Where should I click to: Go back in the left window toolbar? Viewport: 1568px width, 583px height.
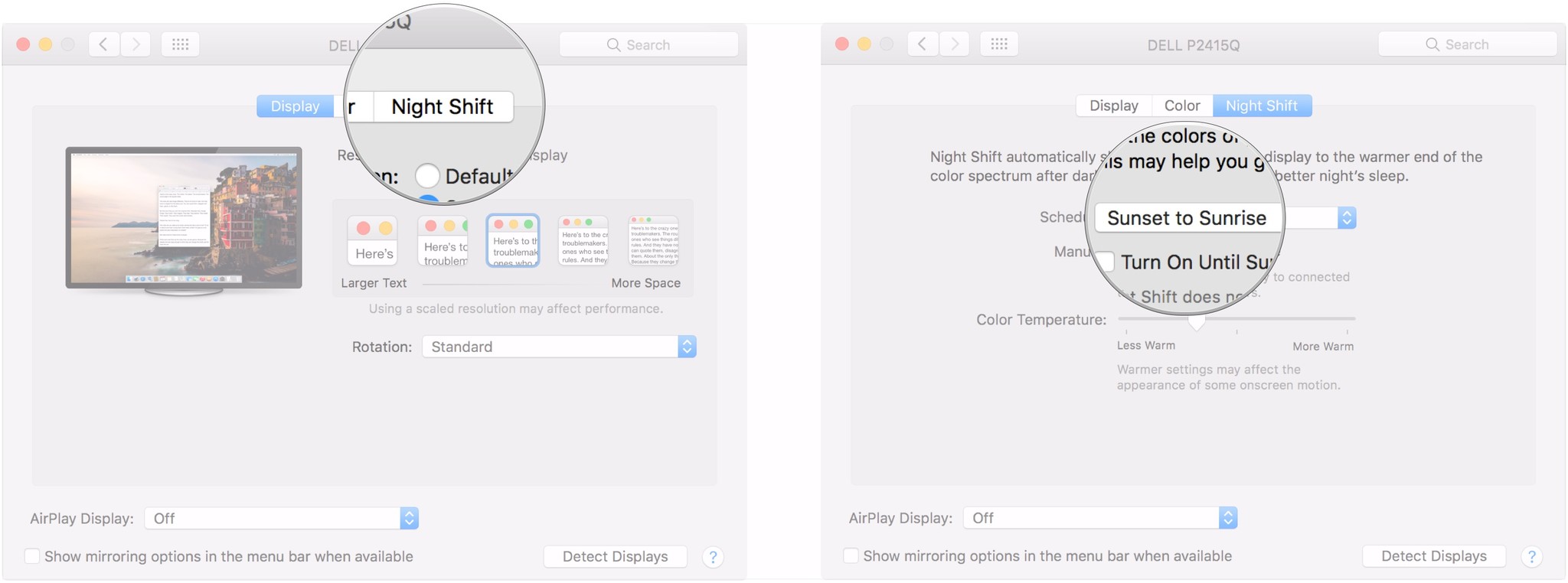coord(103,44)
